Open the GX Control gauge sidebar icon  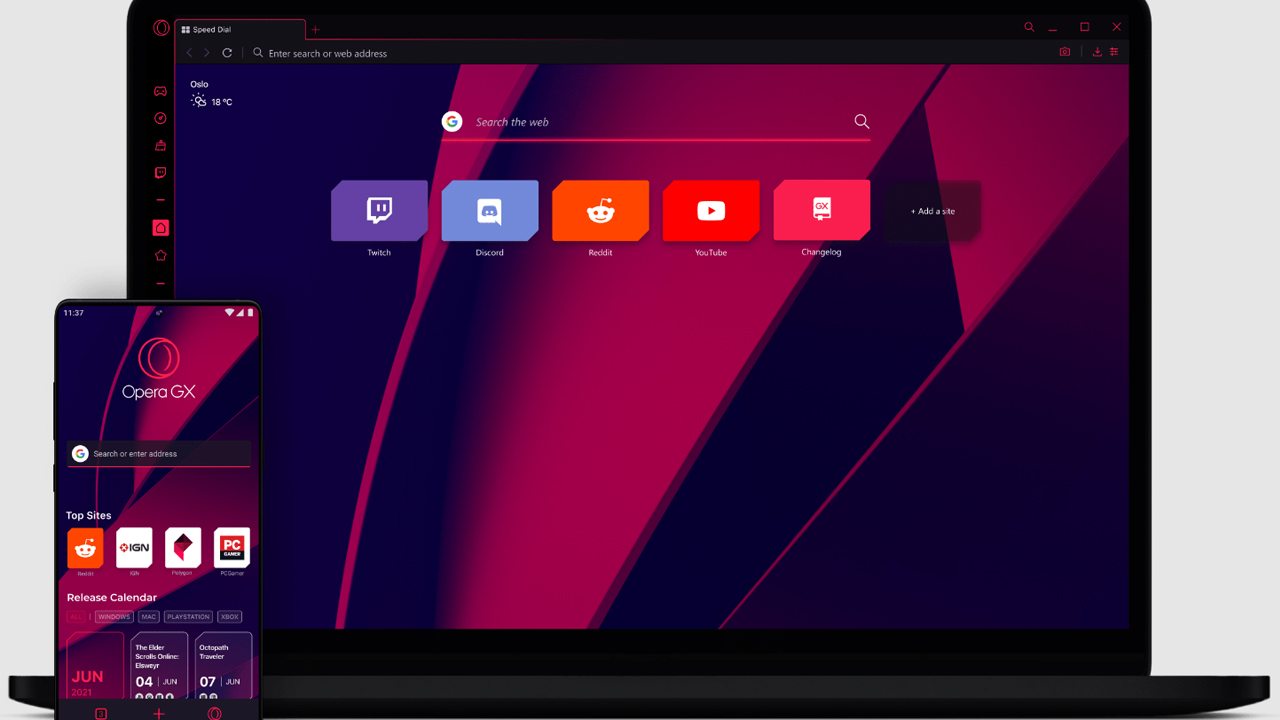click(x=160, y=118)
